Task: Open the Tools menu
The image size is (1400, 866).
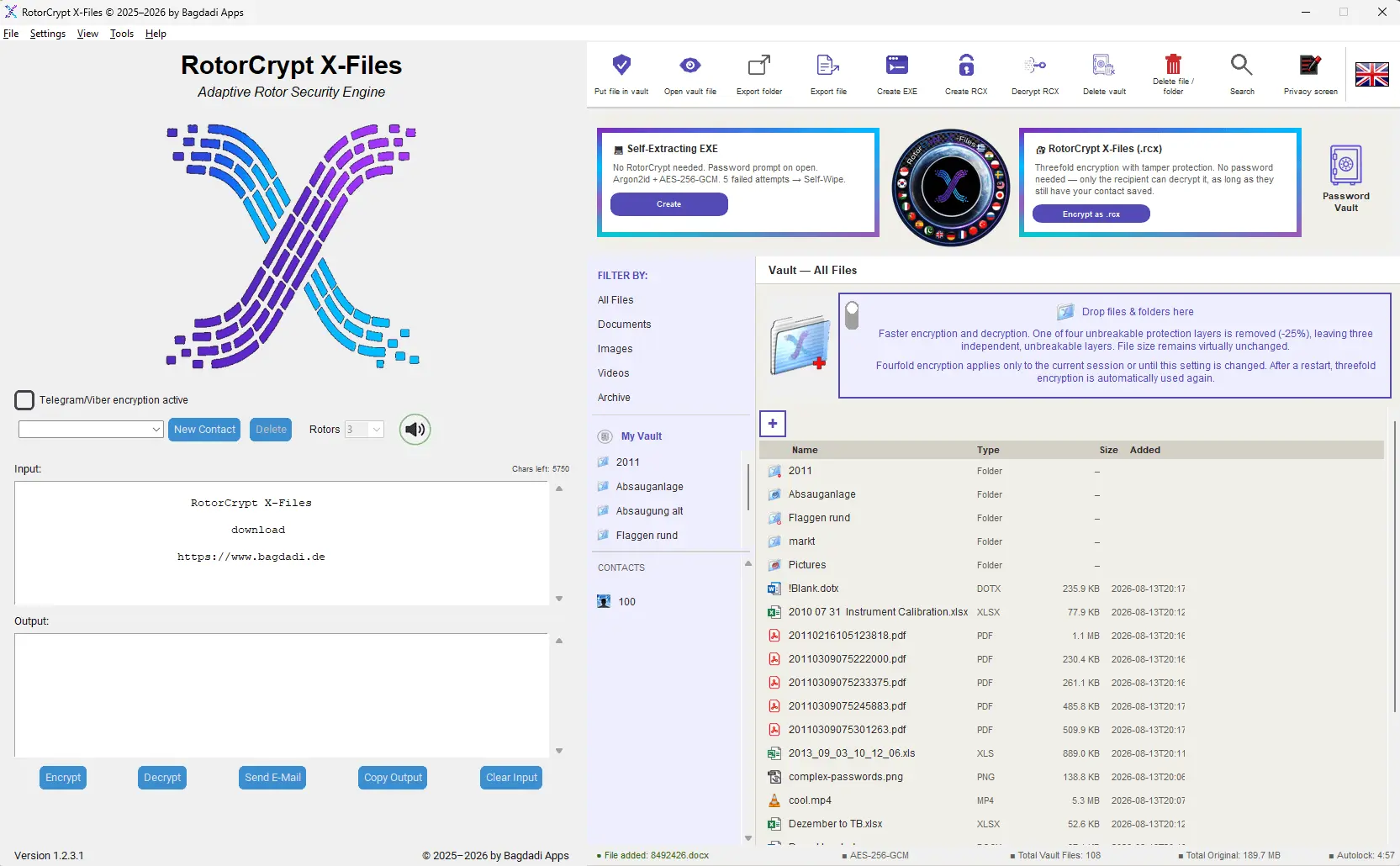Action: pyautogui.click(x=122, y=34)
